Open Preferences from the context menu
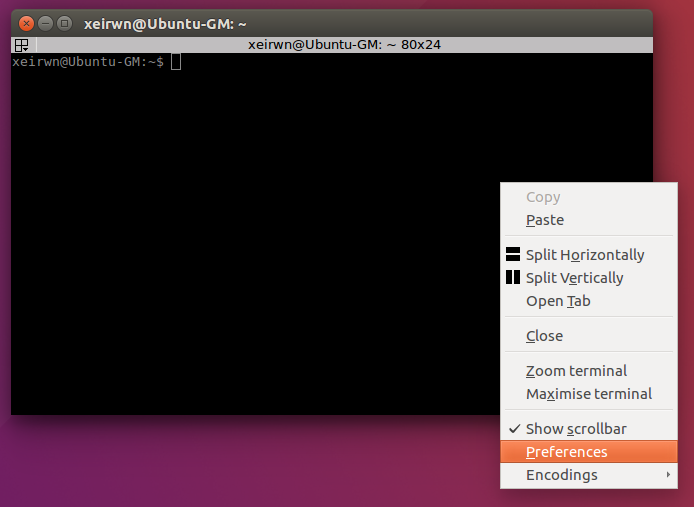Viewport: 694px width, 507px height. pos(589,452)
